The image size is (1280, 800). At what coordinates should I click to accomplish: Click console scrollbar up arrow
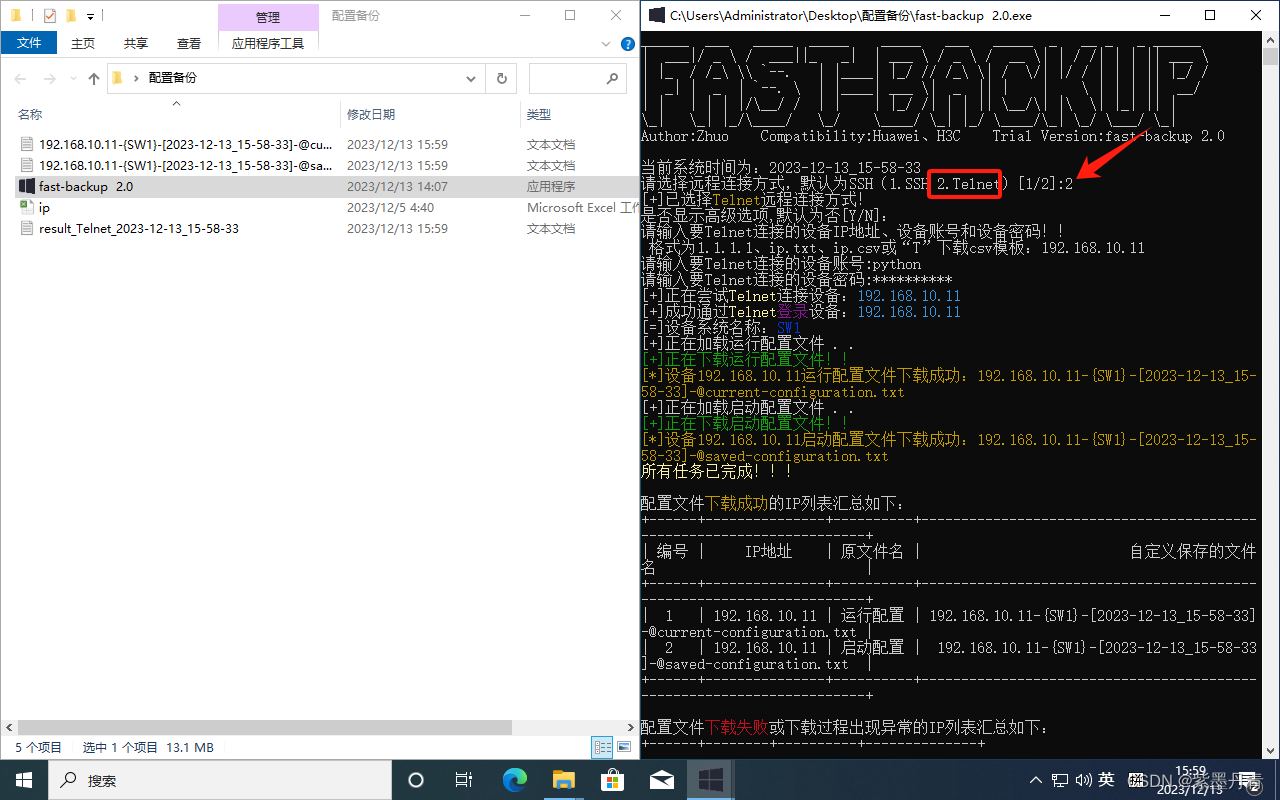[1270, 39]
